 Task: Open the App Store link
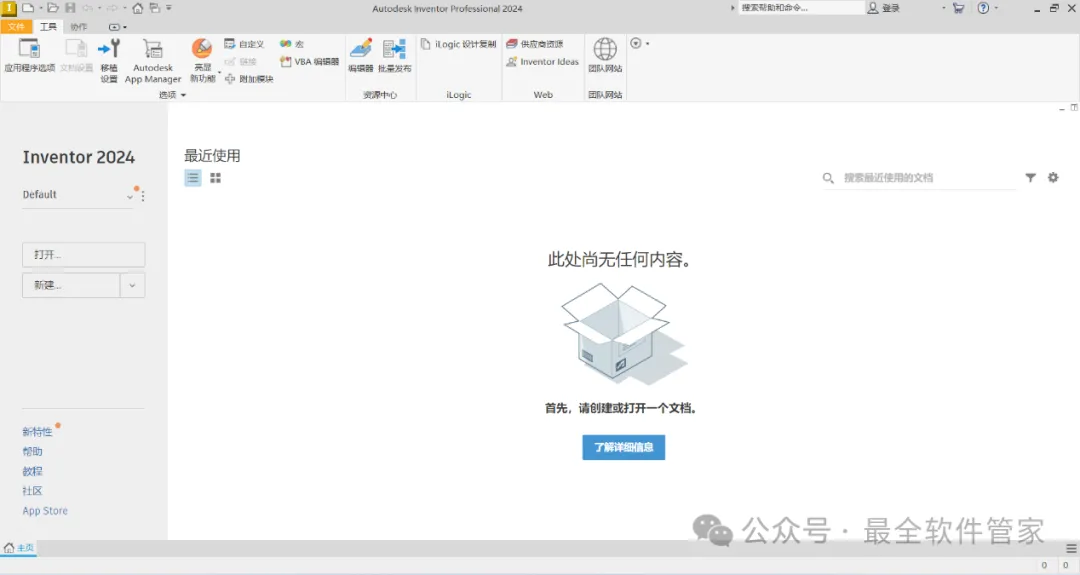[45, 511]
